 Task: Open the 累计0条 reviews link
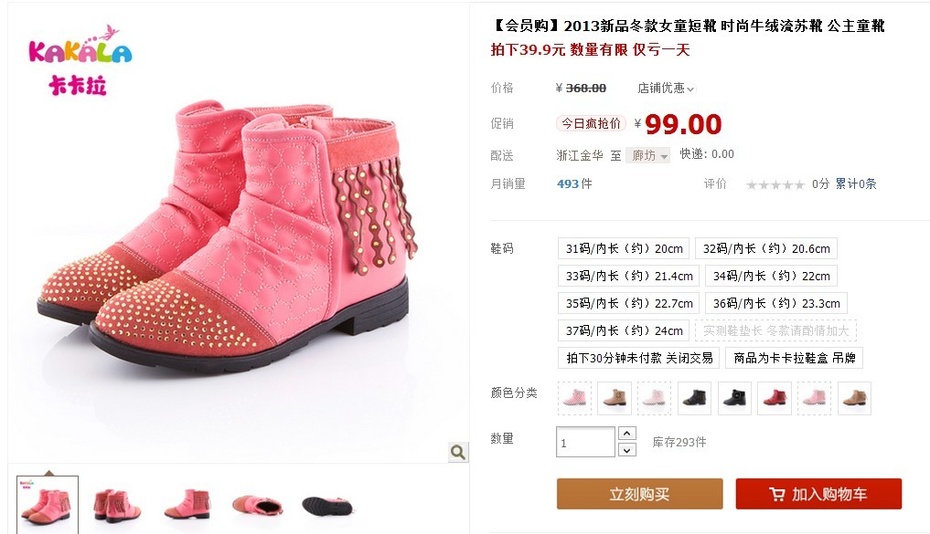[856, 184]
